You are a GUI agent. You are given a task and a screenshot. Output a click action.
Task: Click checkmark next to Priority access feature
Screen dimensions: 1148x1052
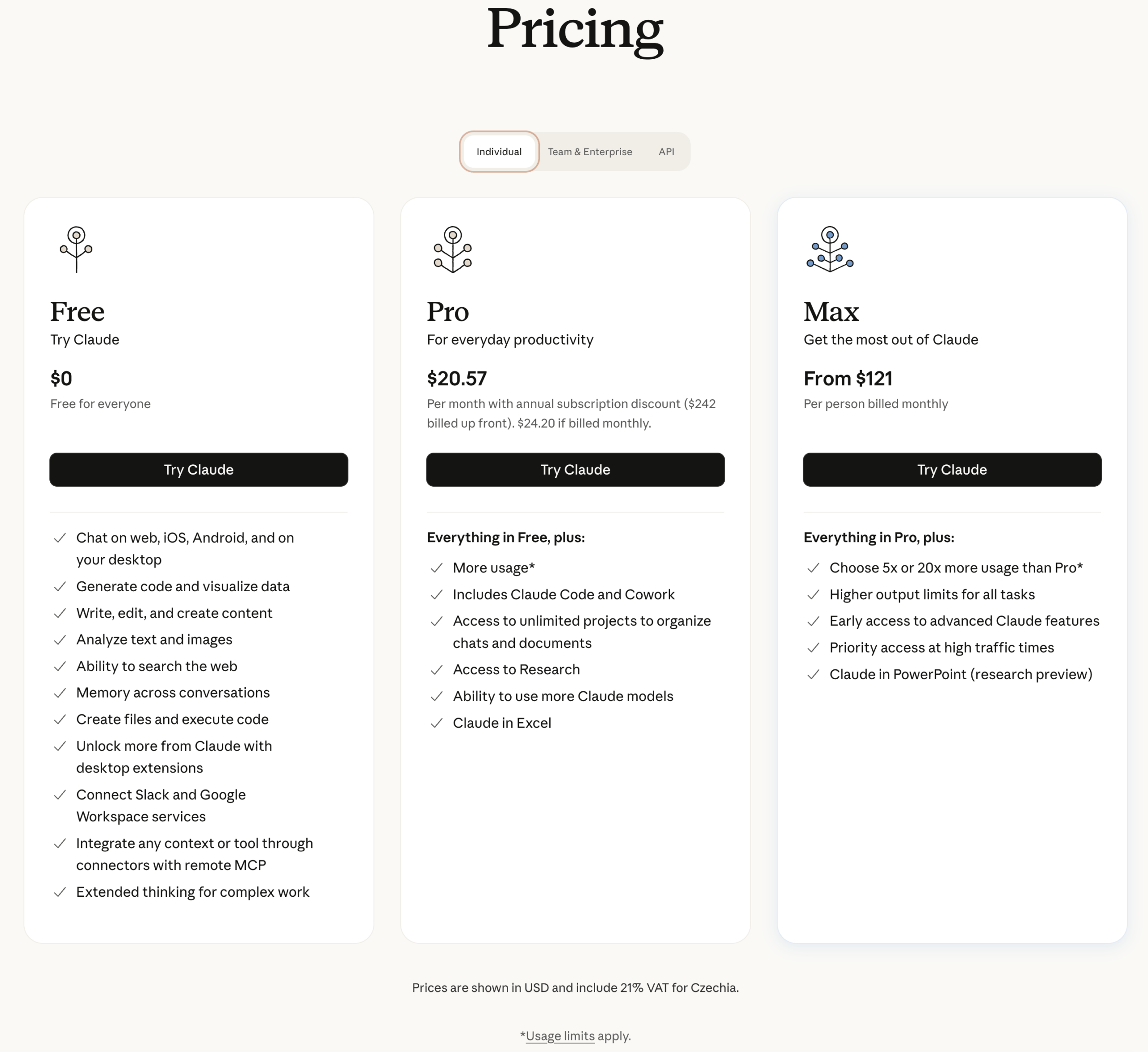(813, 648)
